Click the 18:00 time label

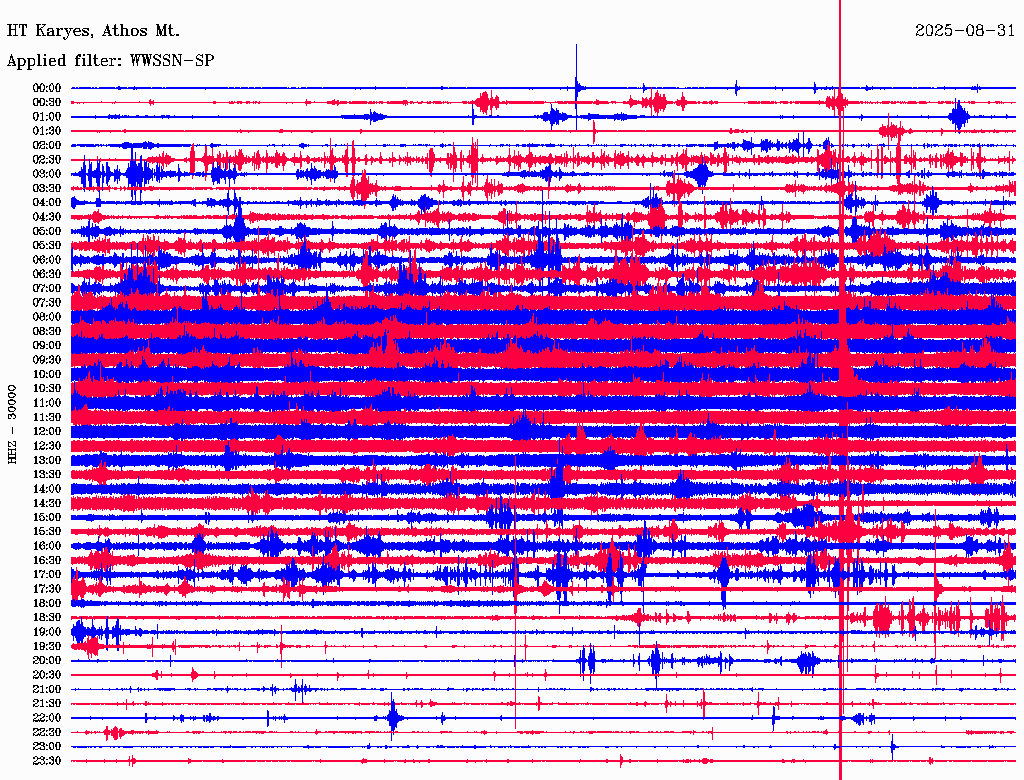click(47, 603)
